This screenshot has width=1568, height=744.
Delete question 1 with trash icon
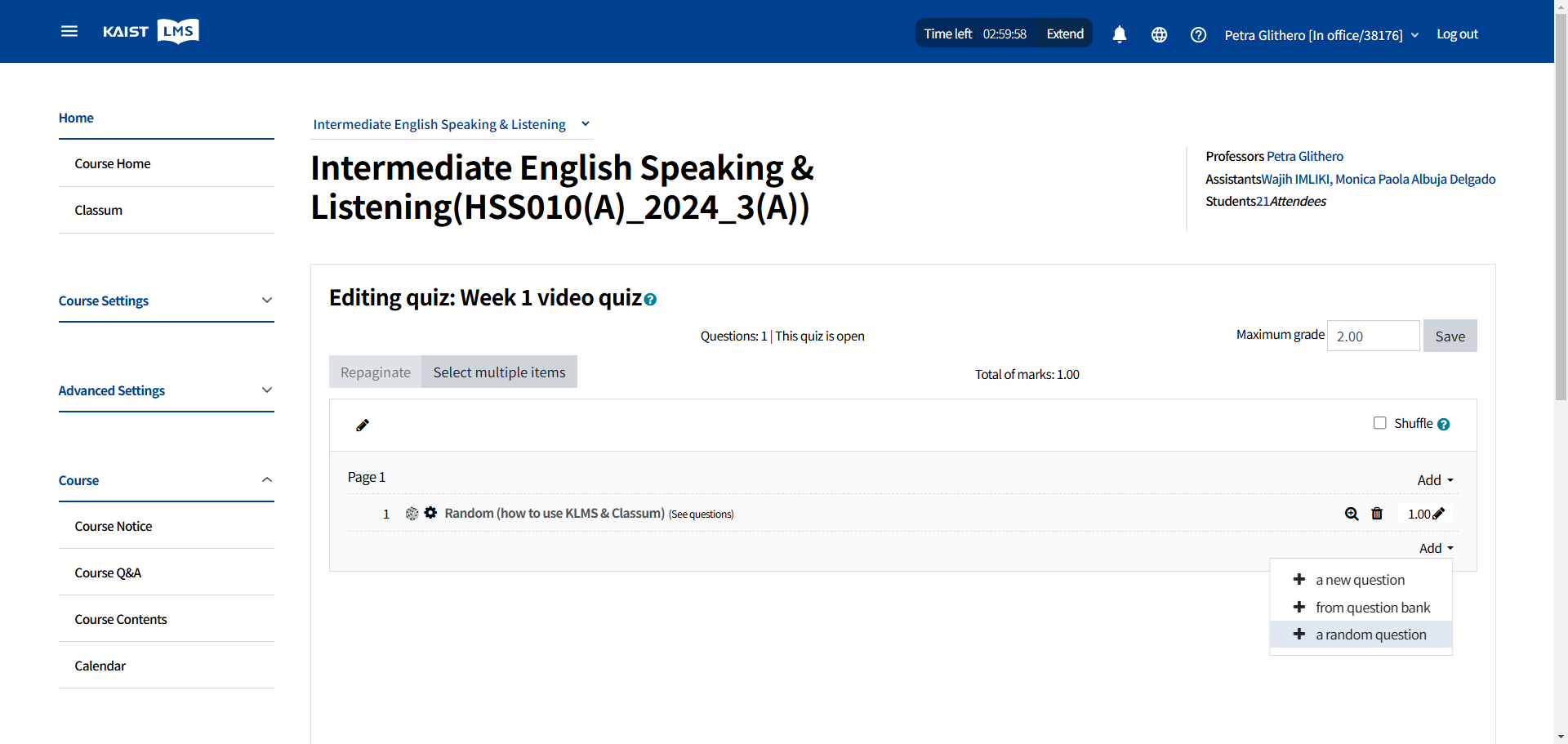1377,514
